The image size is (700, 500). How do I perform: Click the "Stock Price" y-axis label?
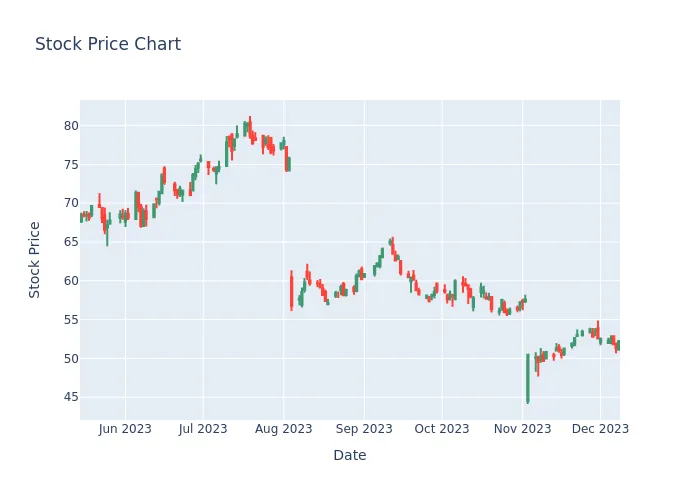click(x=34, y=260)
